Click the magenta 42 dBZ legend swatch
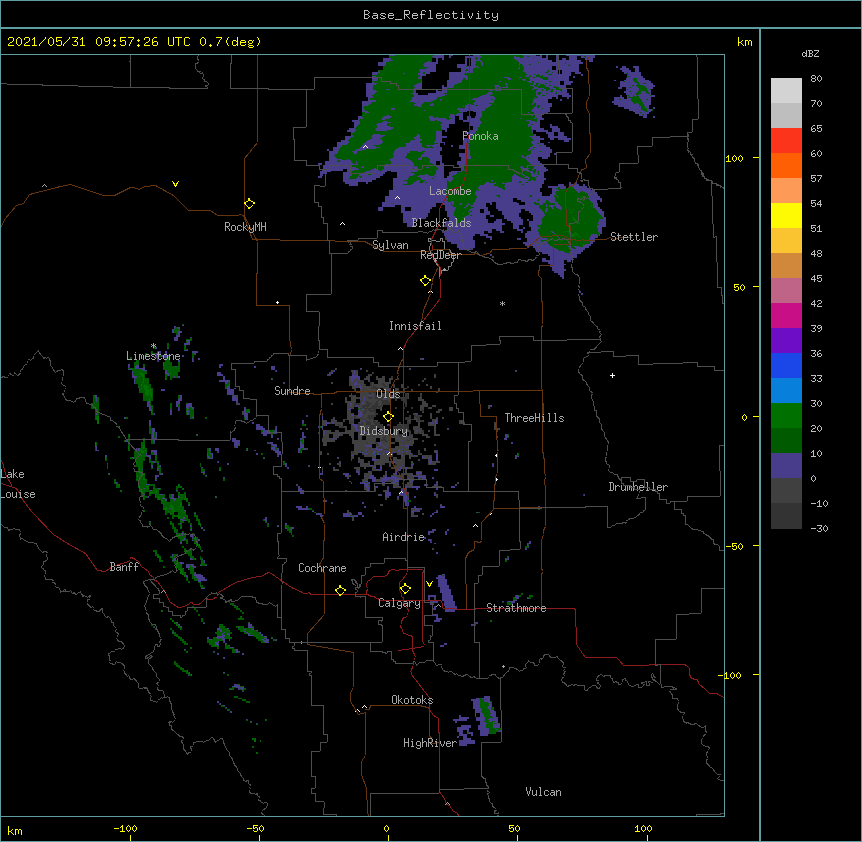The height and width of the screenshot is (842, 862). [786, 315]
